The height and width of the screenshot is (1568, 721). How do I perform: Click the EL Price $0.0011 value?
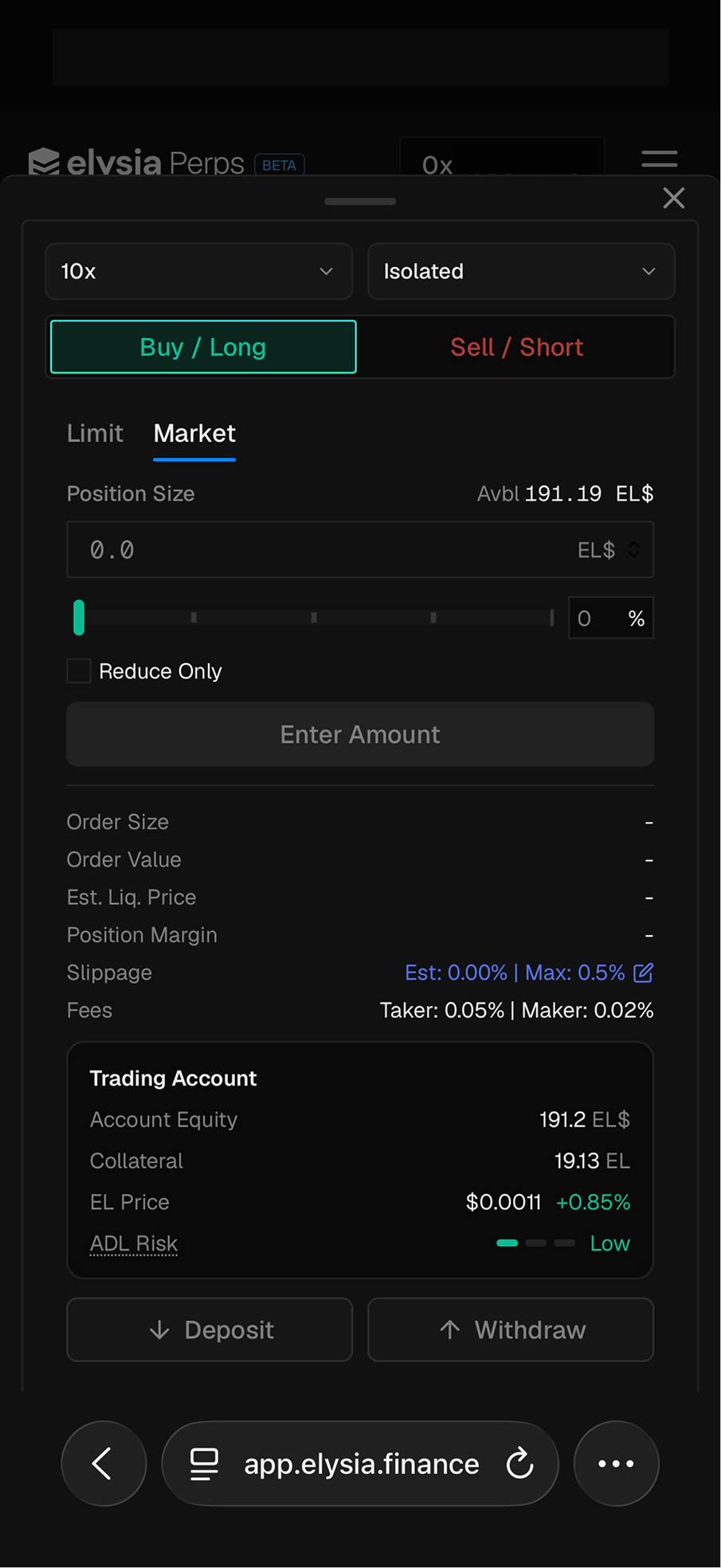(504, 1202)
